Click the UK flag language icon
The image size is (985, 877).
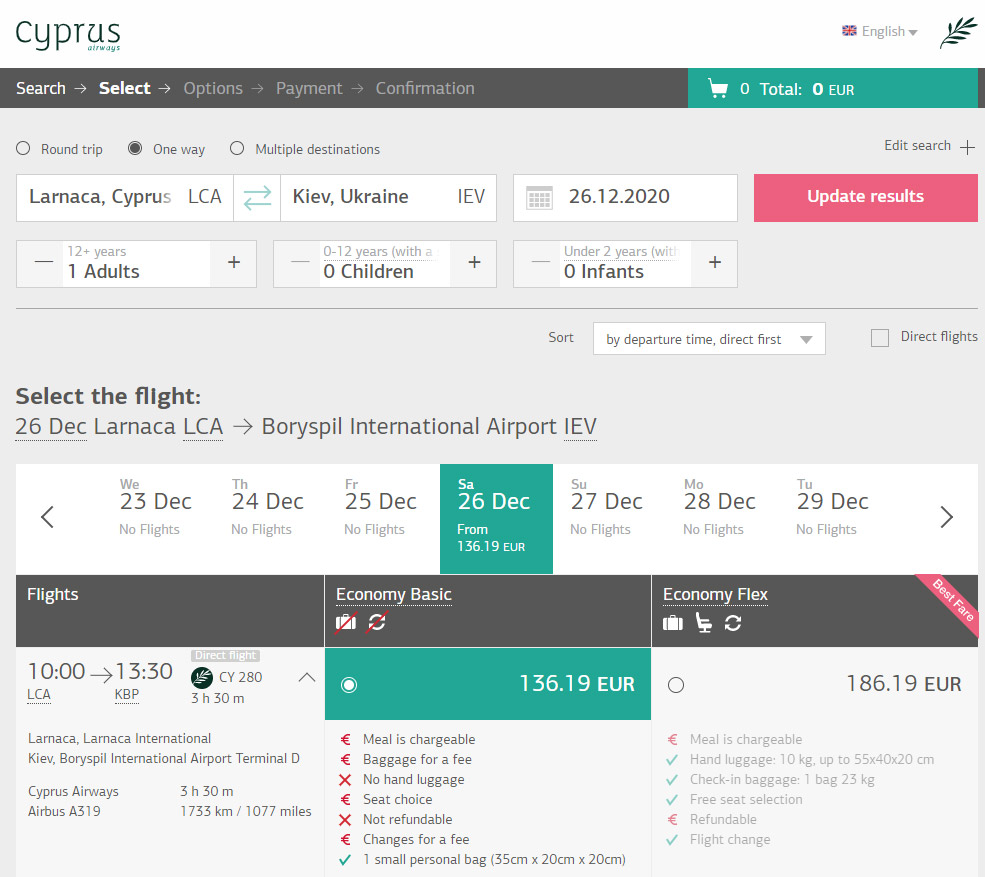(x=849, y=31)
